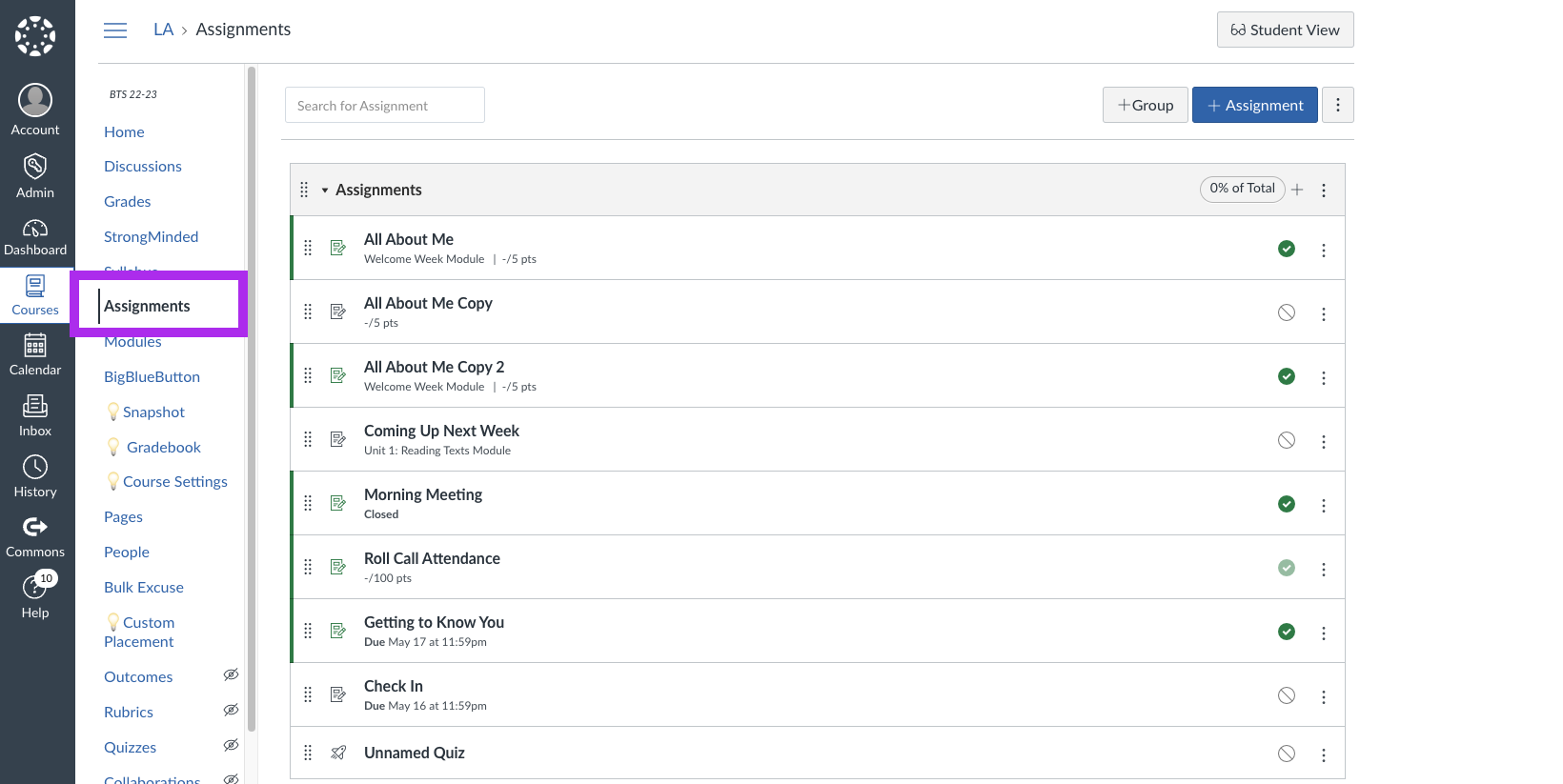Go to the Dashboard

pyautogui.click(x=35, y=237)
